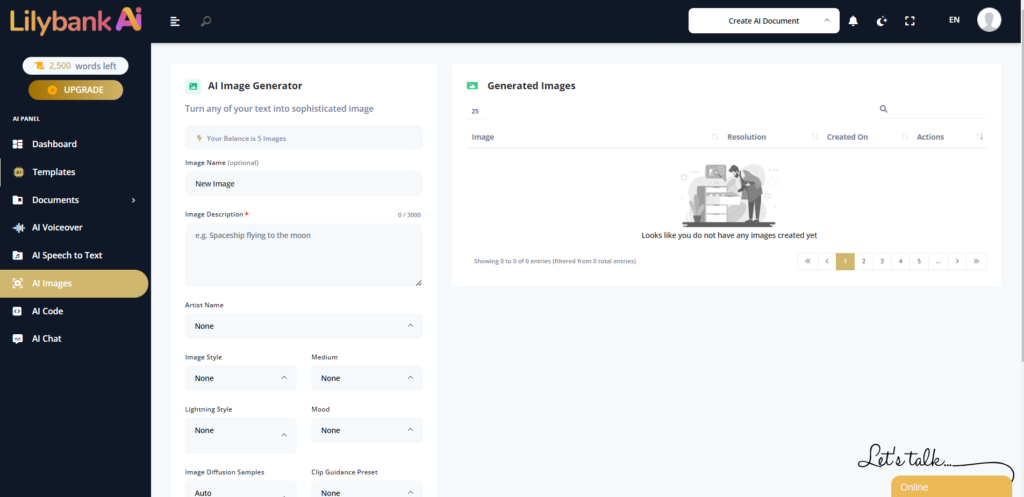Click the Templates AI badge icon
This screenshot has height=497, width=1024.
point(18,172)
